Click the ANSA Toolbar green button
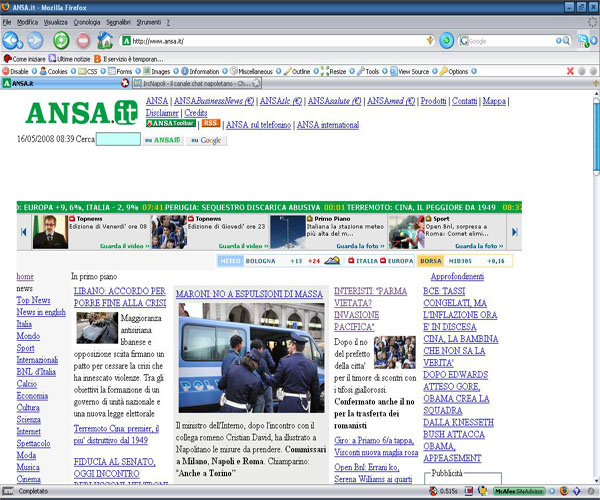600x500 pixels. pos(171,123)
